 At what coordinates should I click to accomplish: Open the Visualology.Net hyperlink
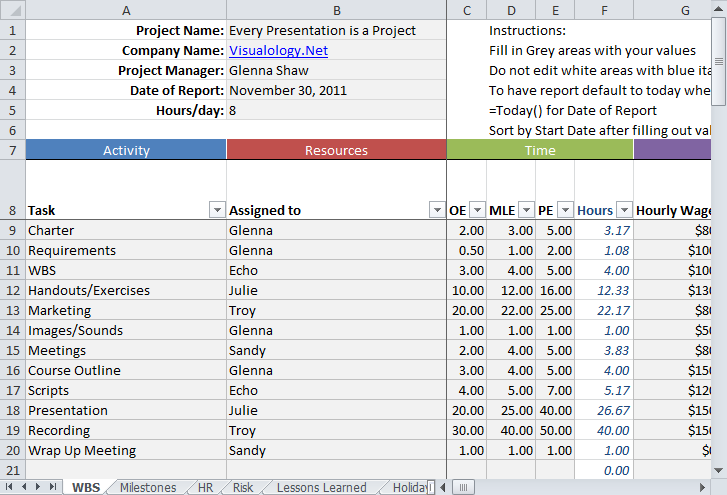tap(278, 50)
